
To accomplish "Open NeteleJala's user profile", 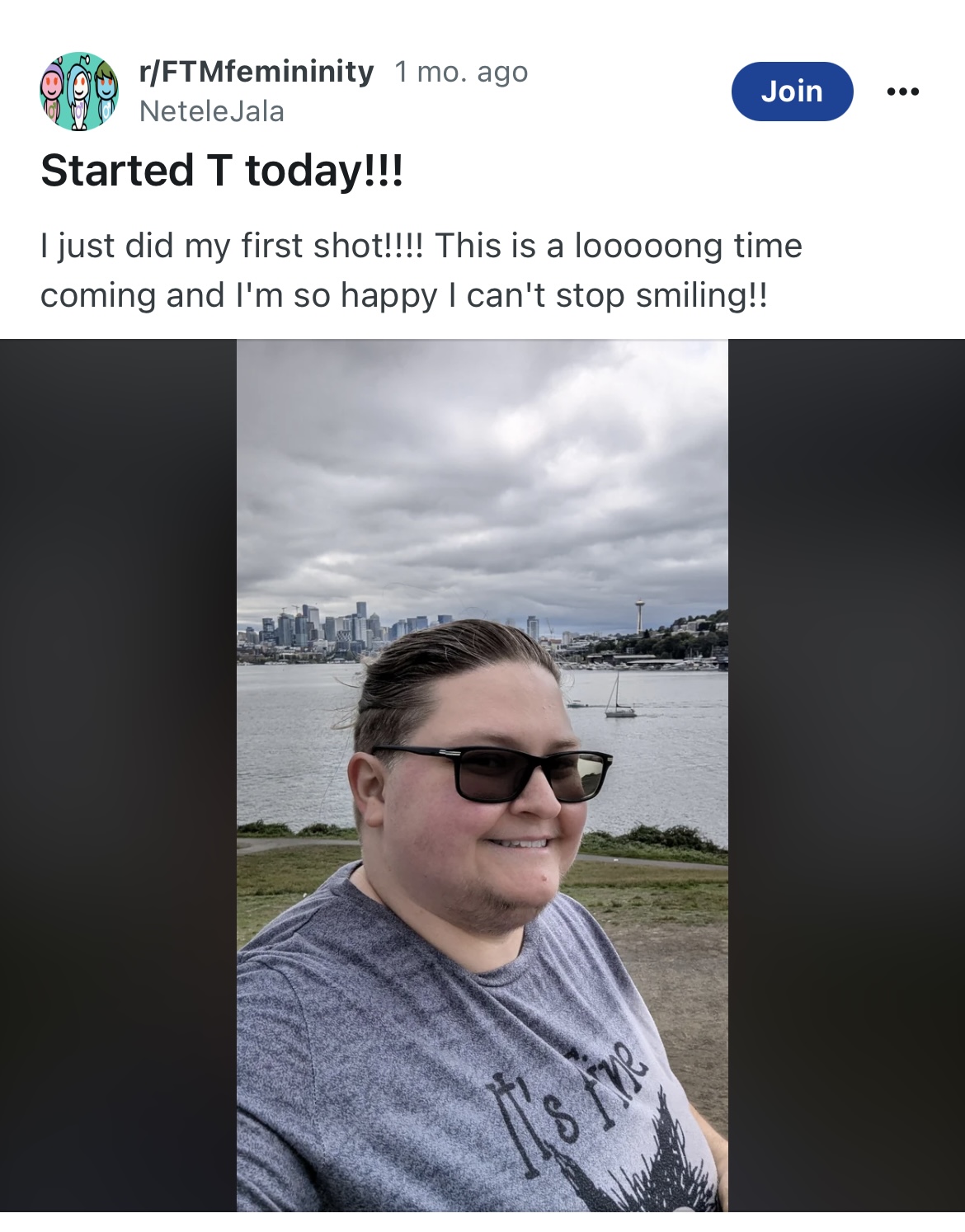I will [x=212, y=111].
